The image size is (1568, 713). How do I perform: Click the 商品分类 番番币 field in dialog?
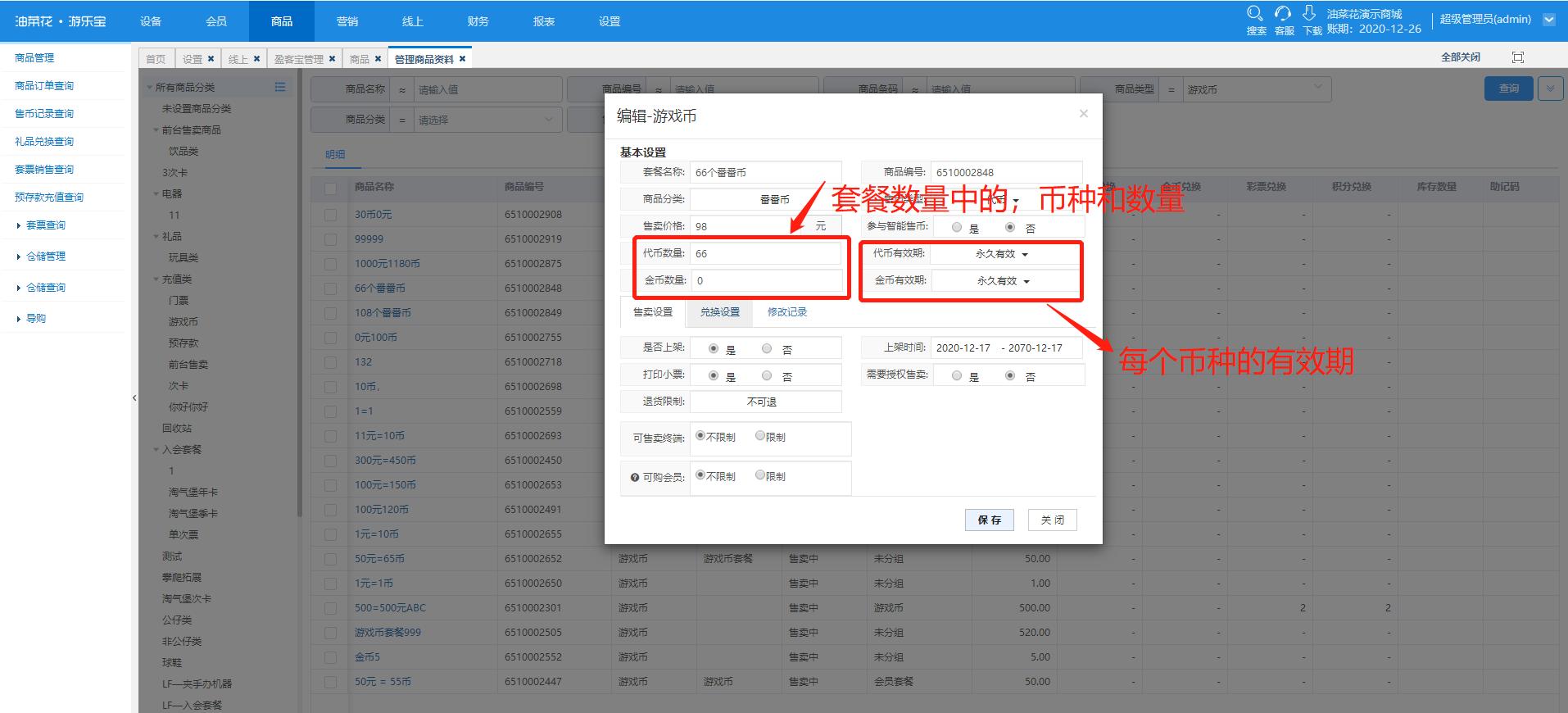tap(765, 199)
